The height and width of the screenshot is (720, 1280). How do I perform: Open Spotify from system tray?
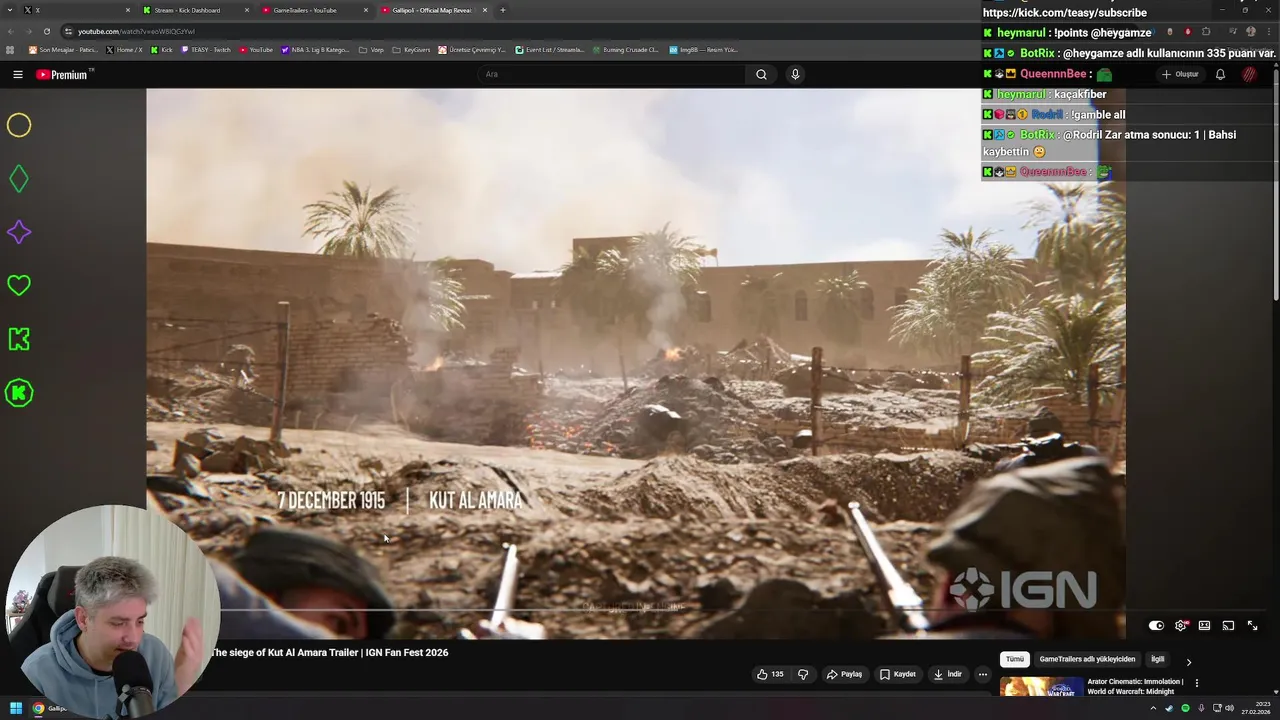click(x=1185, y=708)
